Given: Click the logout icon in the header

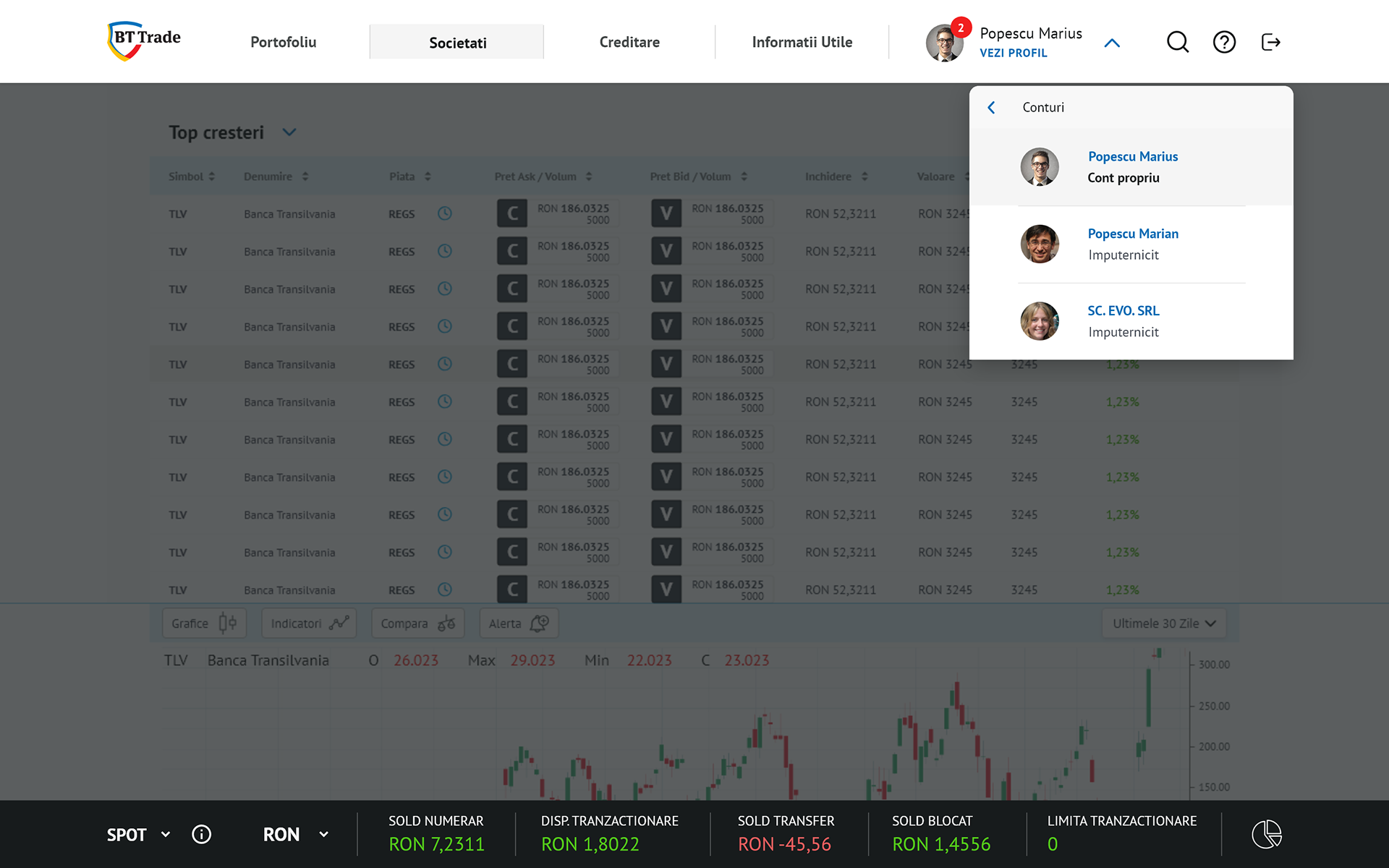Looking at the screenshot, I should [1270, 42].
